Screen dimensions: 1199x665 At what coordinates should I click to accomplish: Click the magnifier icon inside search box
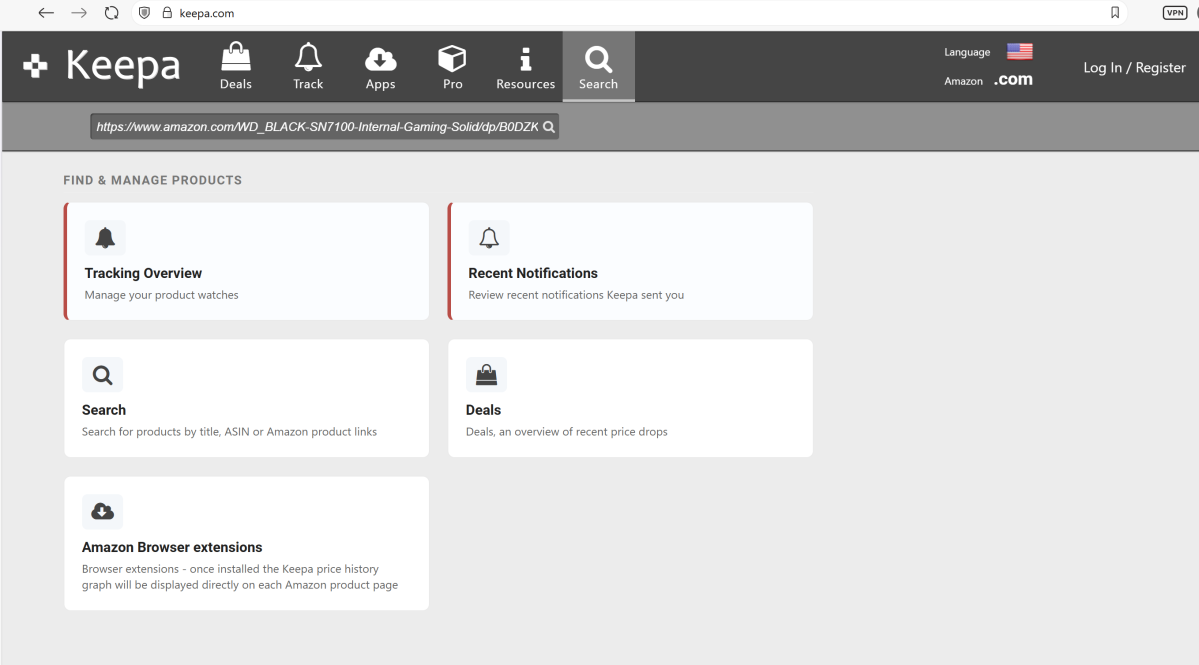548,127
